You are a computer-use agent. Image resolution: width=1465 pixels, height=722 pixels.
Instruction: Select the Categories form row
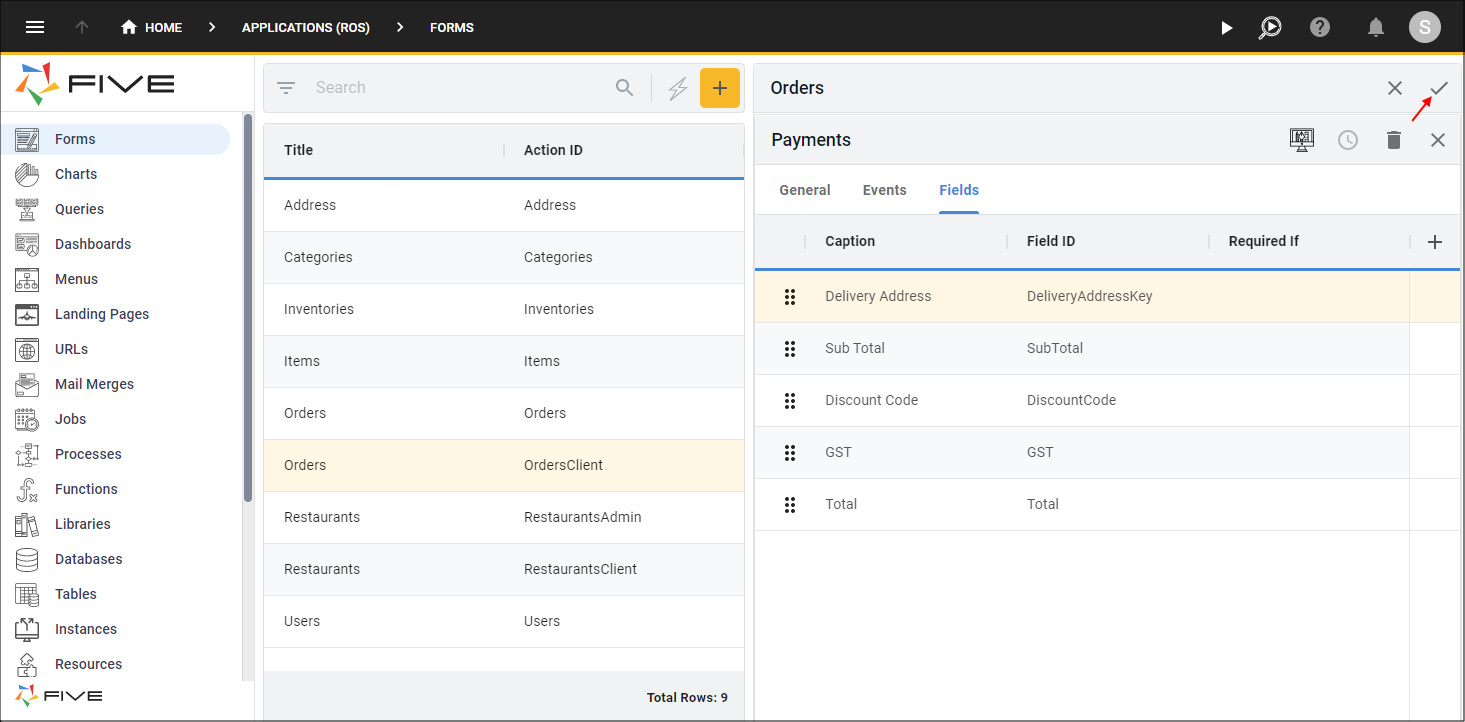pyautogui.click(x=504, y=257)
